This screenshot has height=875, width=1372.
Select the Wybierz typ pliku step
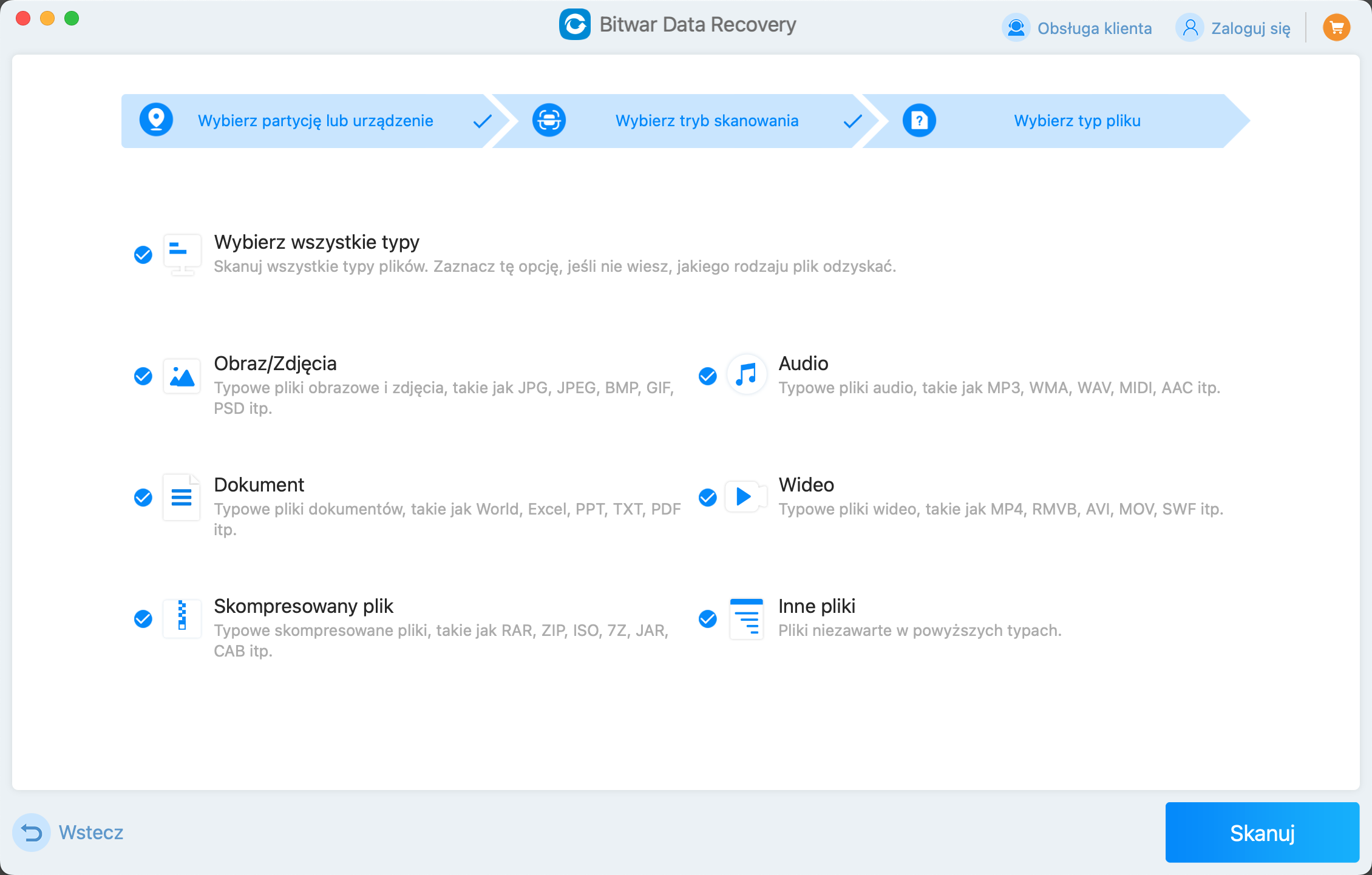pyautogui.click(x=1076, y=121)
